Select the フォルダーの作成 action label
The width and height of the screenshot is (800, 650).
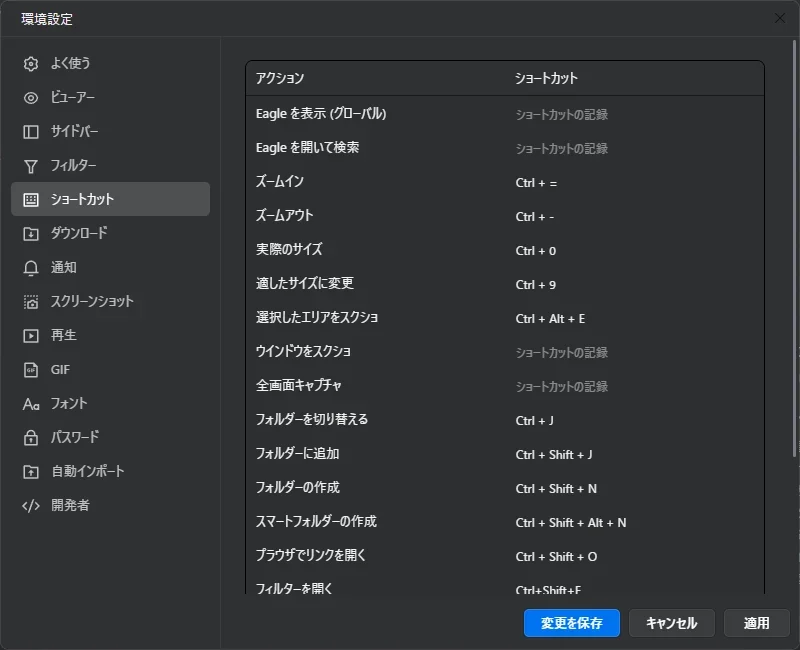[x=297, y=487]
